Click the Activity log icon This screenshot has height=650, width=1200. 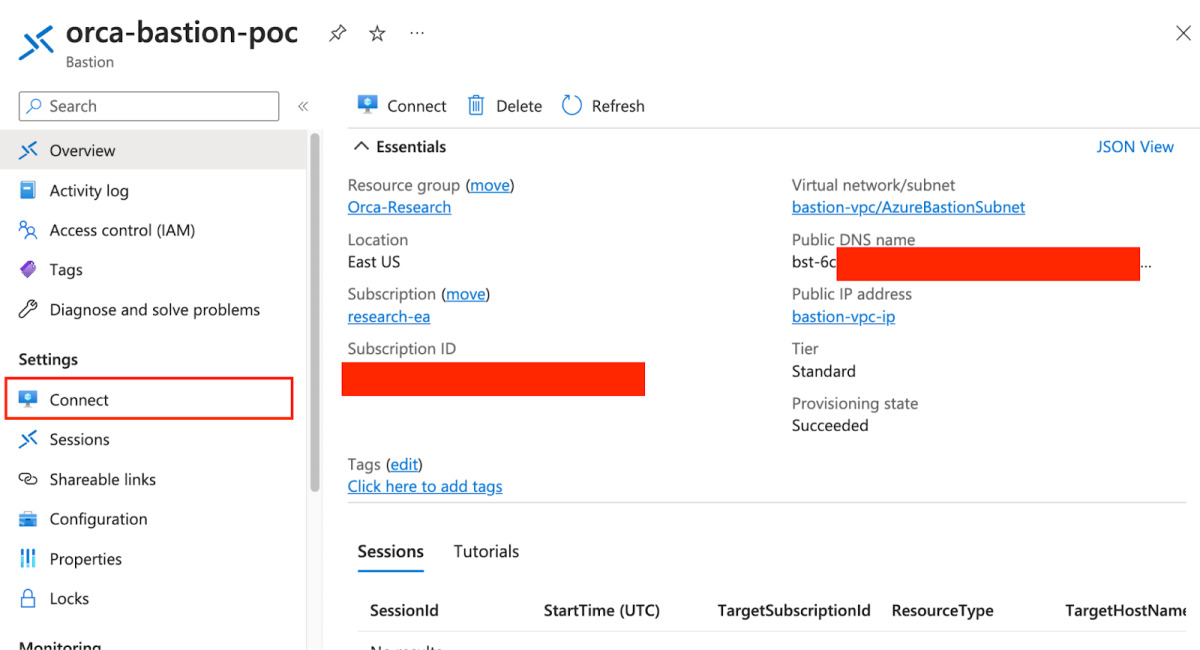(28, 190)
